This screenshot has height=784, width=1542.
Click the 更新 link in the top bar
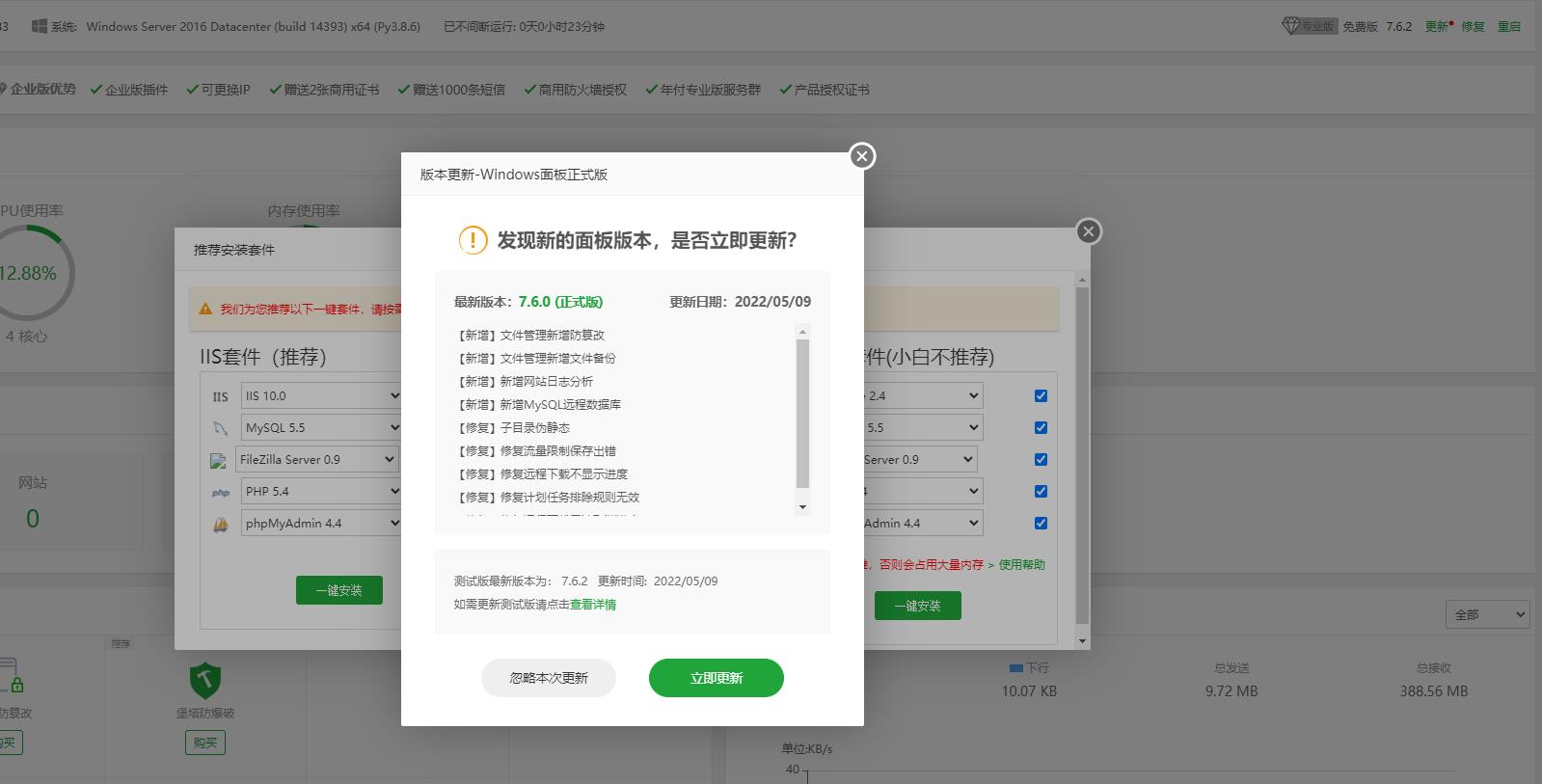(1437, 27)
